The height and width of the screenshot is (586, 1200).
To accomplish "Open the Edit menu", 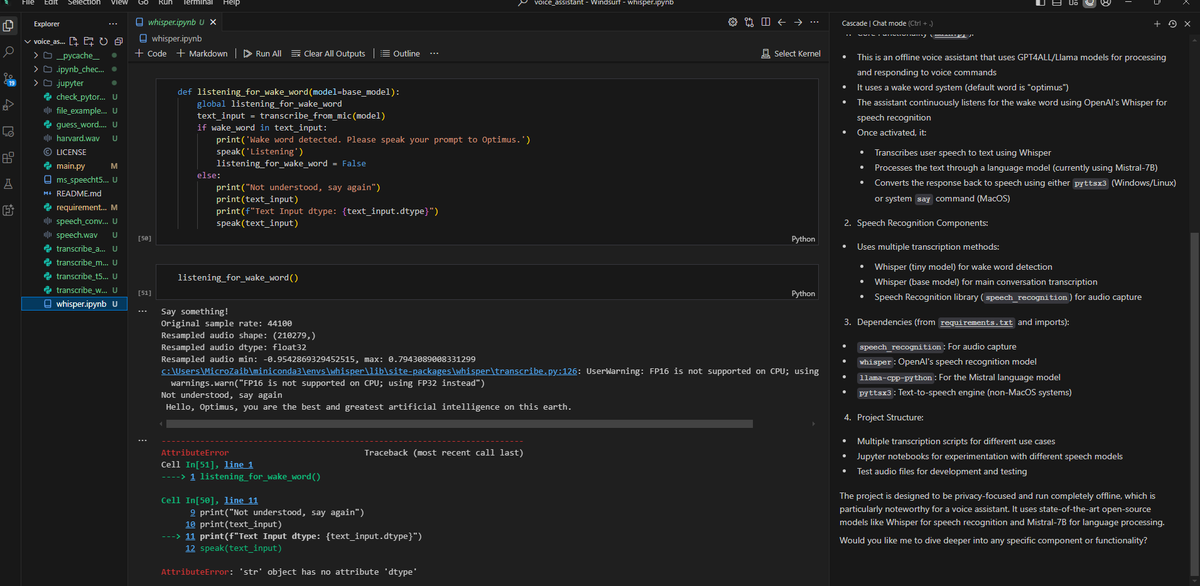I will click(53, 4).
